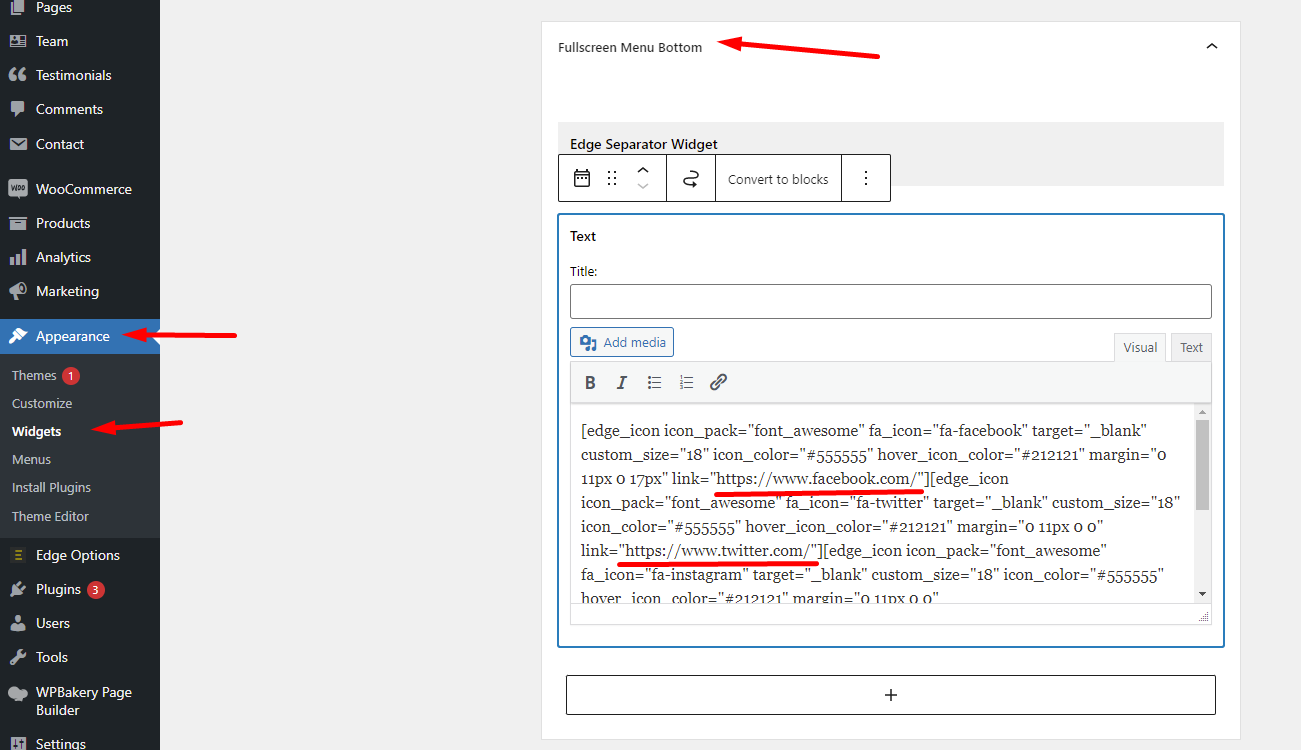Add a block with the plus button
Image resolution: width=1301 pixels, height=750 pixels.
(891, 695)
